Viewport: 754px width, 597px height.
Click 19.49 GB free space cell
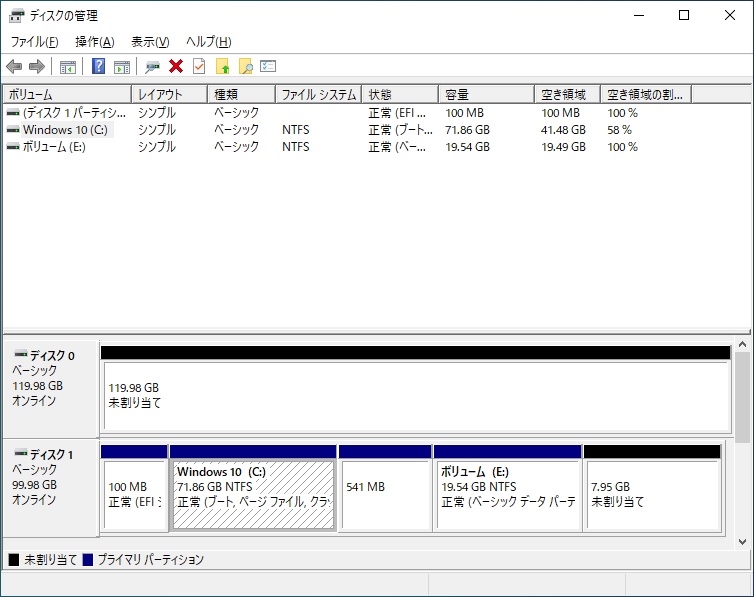tap(564, 147)
